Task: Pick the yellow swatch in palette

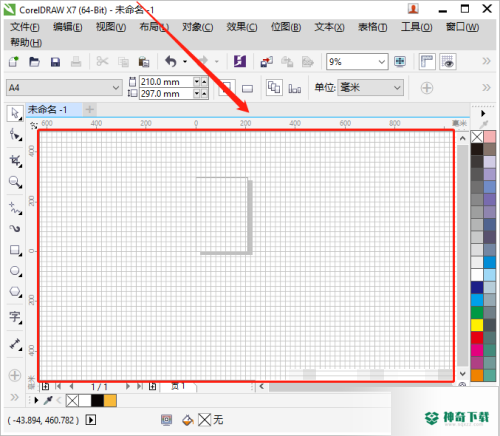Action: click(477, 325)
